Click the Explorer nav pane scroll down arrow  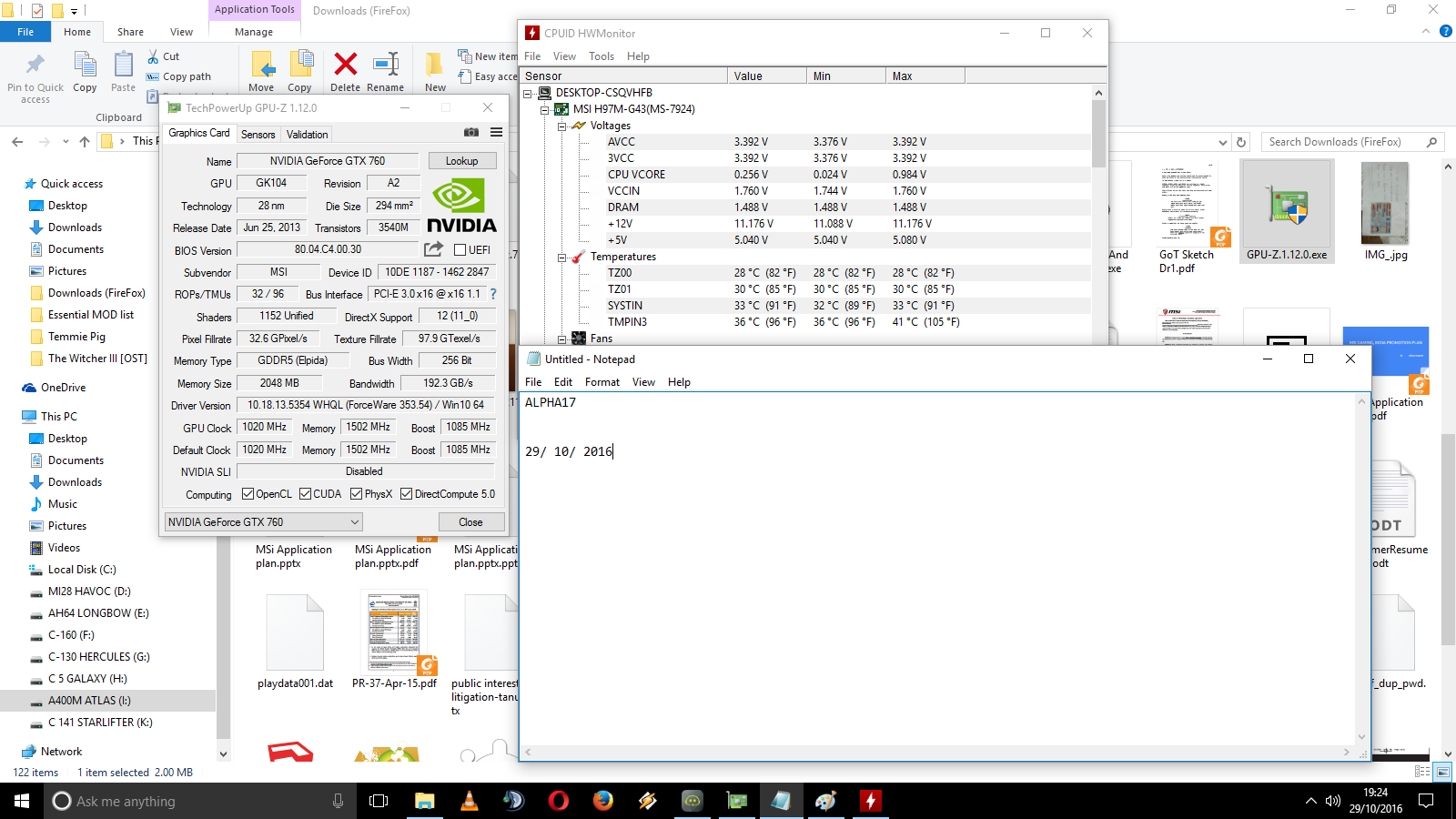click(223, 754)
